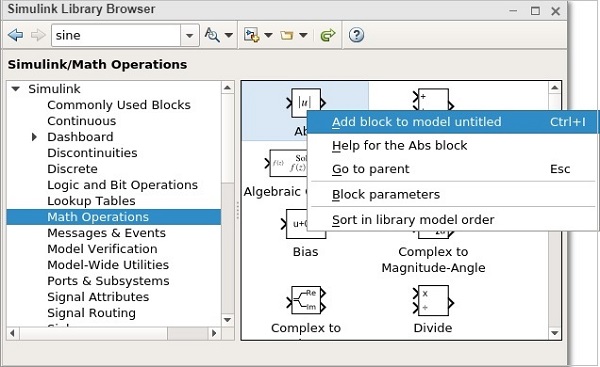Select the Continuous library
The image size is (600, 367).
(82, 121)
